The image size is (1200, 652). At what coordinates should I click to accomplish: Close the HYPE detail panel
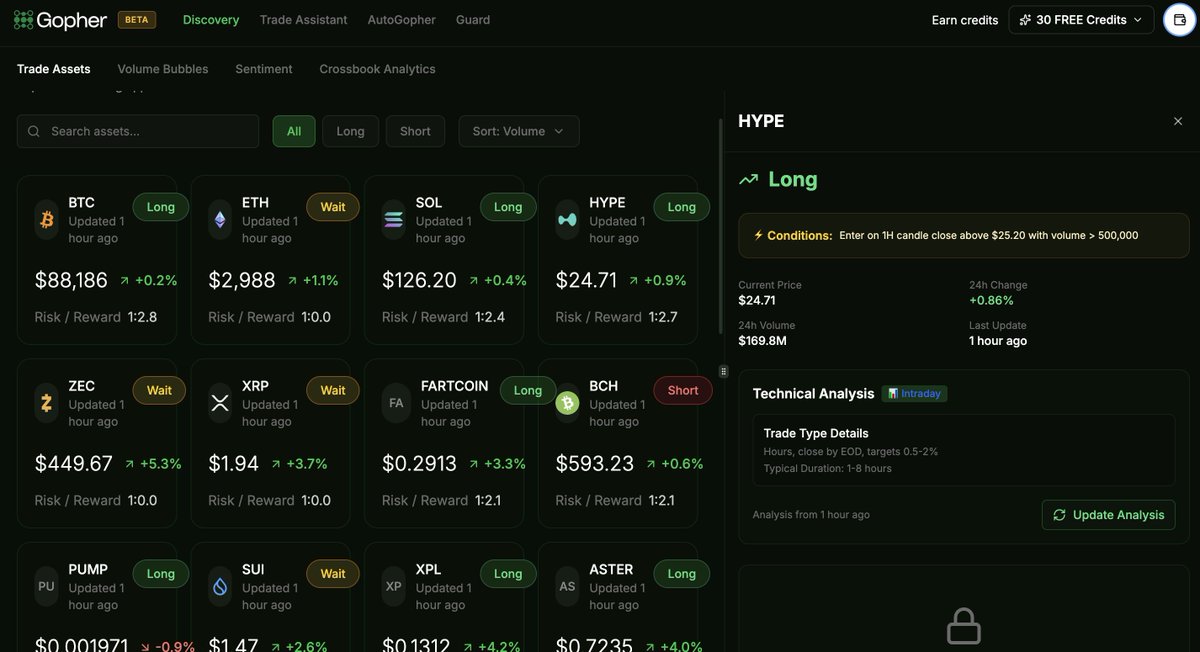[x=1177, y=121]
